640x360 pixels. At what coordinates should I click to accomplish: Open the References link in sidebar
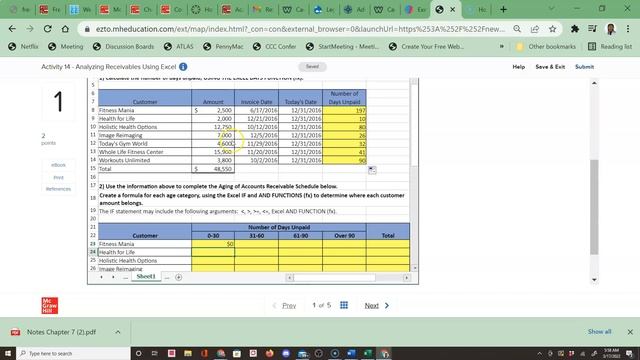click(x=58, y=189)
